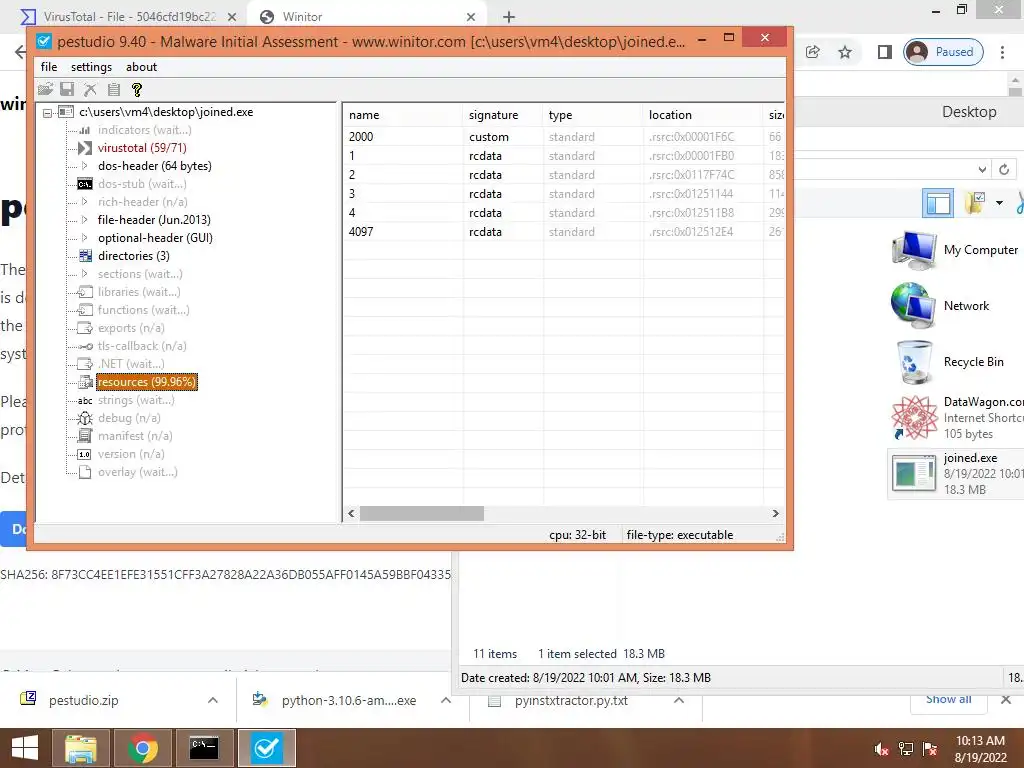Collapse the joined.exe root tree node

point(47,112)
